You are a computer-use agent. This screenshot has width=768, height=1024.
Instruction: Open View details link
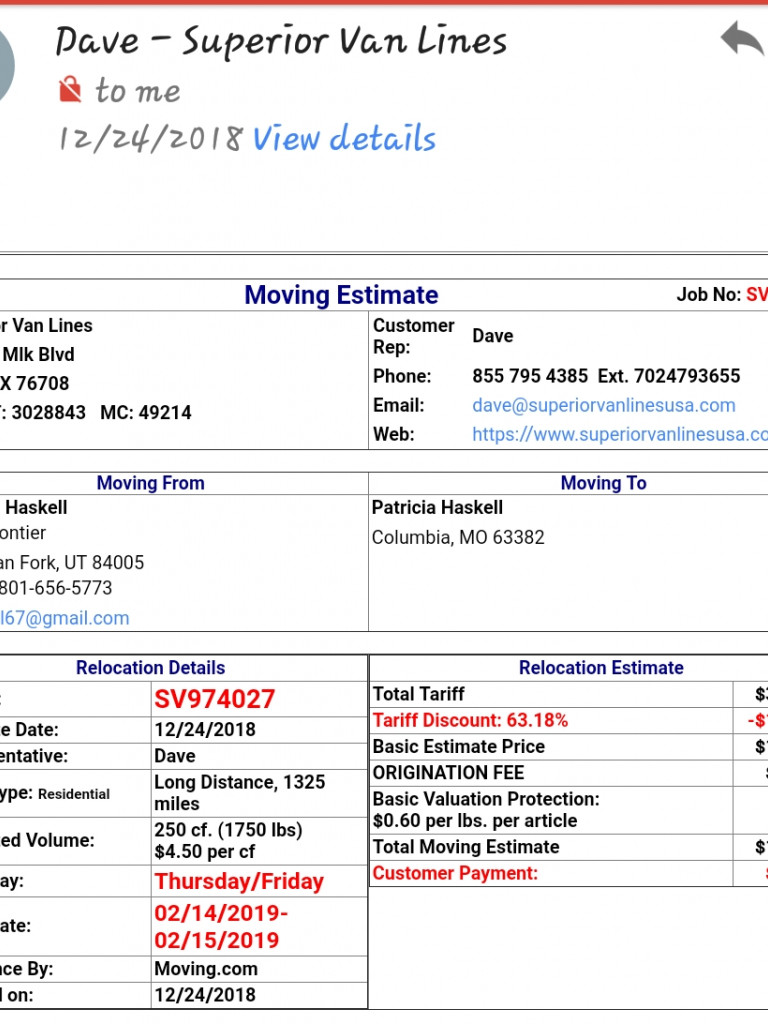(344, 138)
